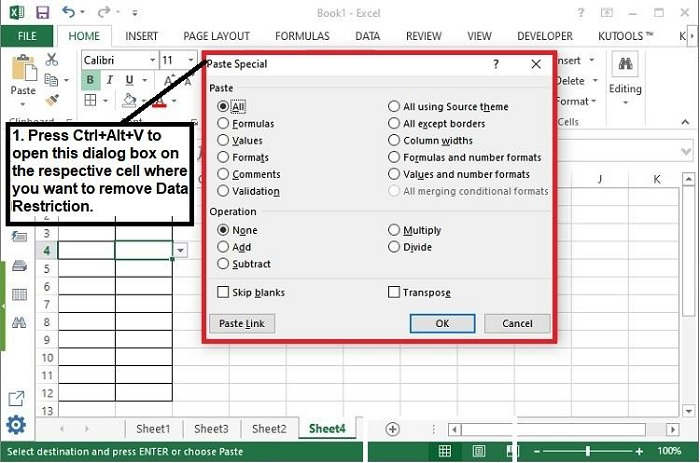Open the Underline style dropdown arrow
The width and height of the screenshot is (700, 463).
coord(145,80)
